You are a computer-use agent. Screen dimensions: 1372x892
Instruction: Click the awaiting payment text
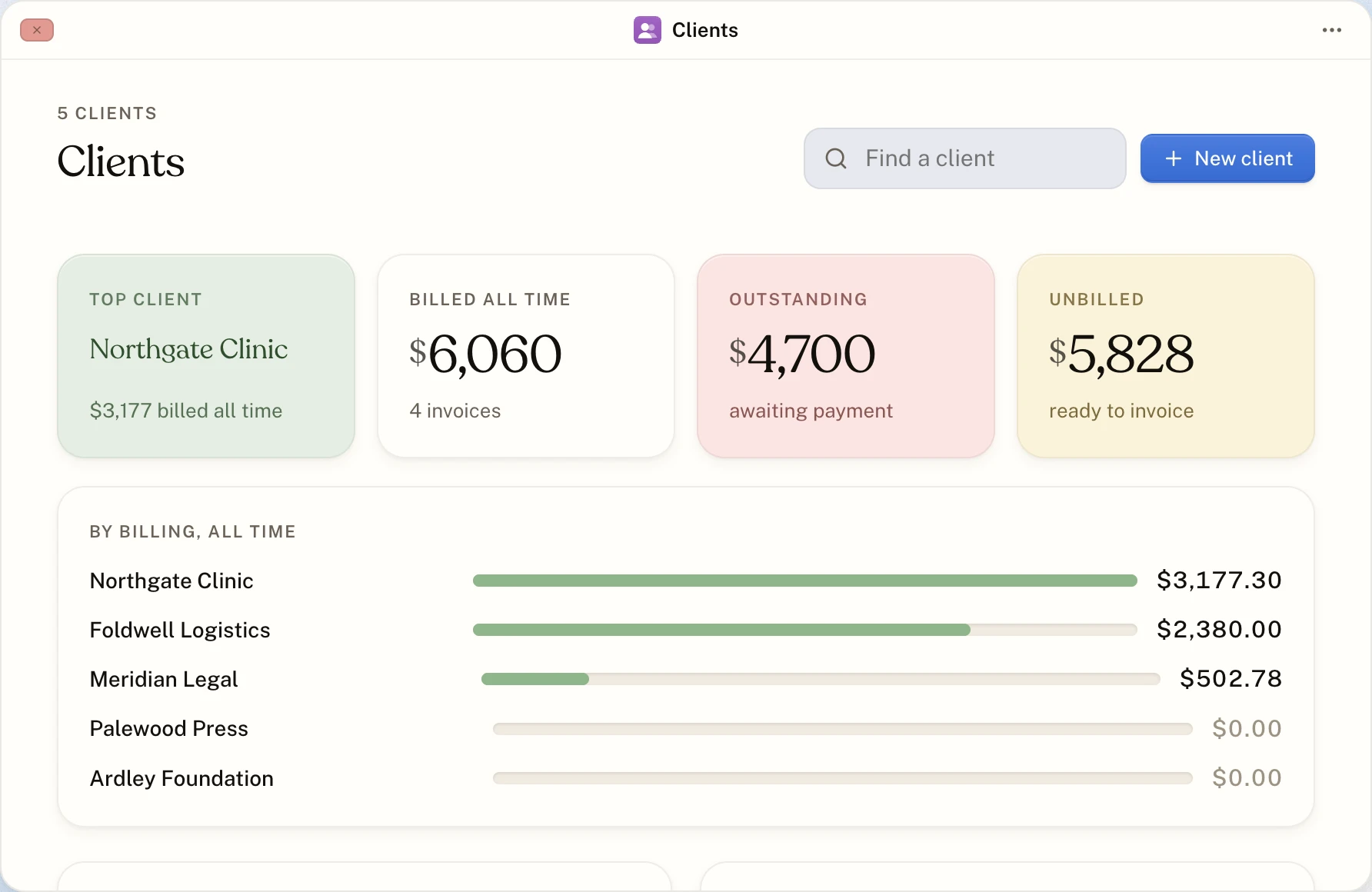811,411
